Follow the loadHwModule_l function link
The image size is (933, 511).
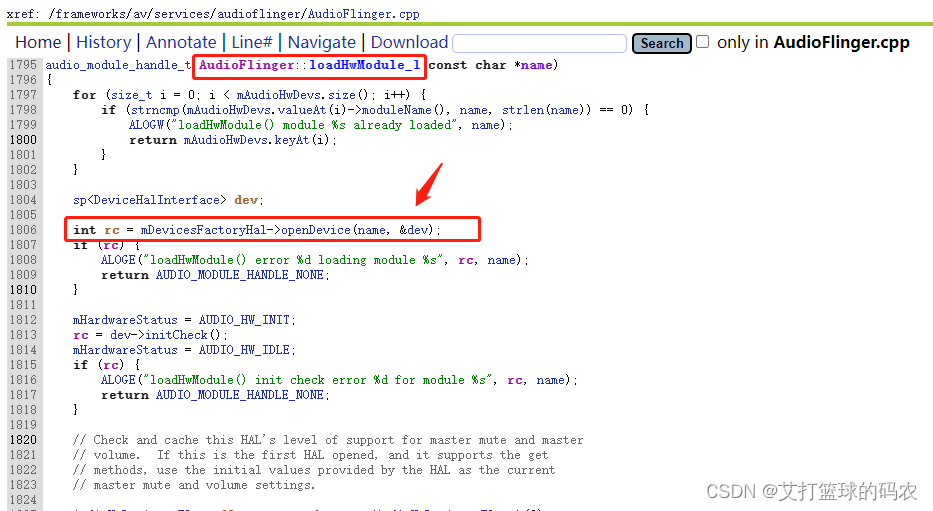coord(365,65)
